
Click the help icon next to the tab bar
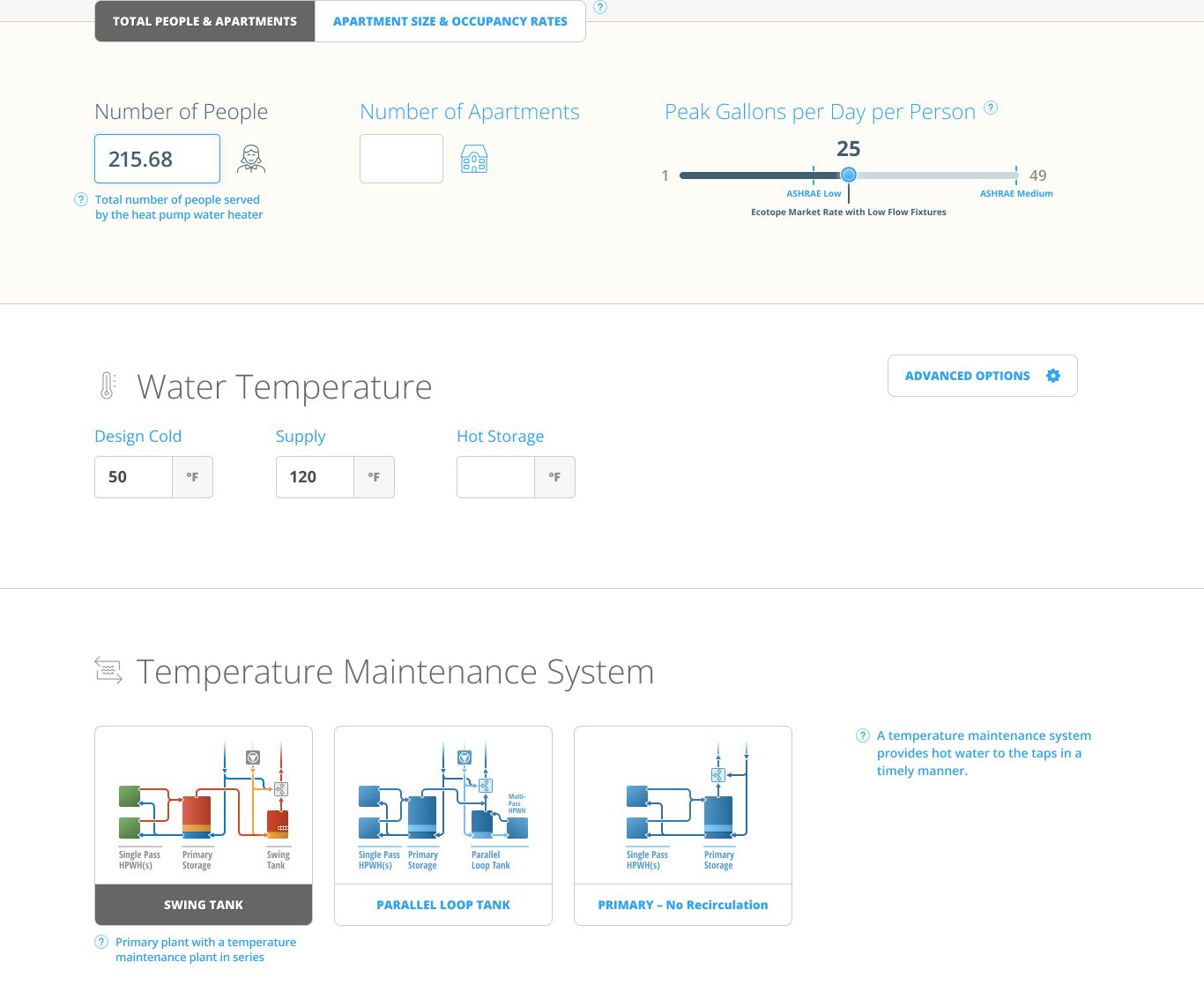click(x=600, y=7)
